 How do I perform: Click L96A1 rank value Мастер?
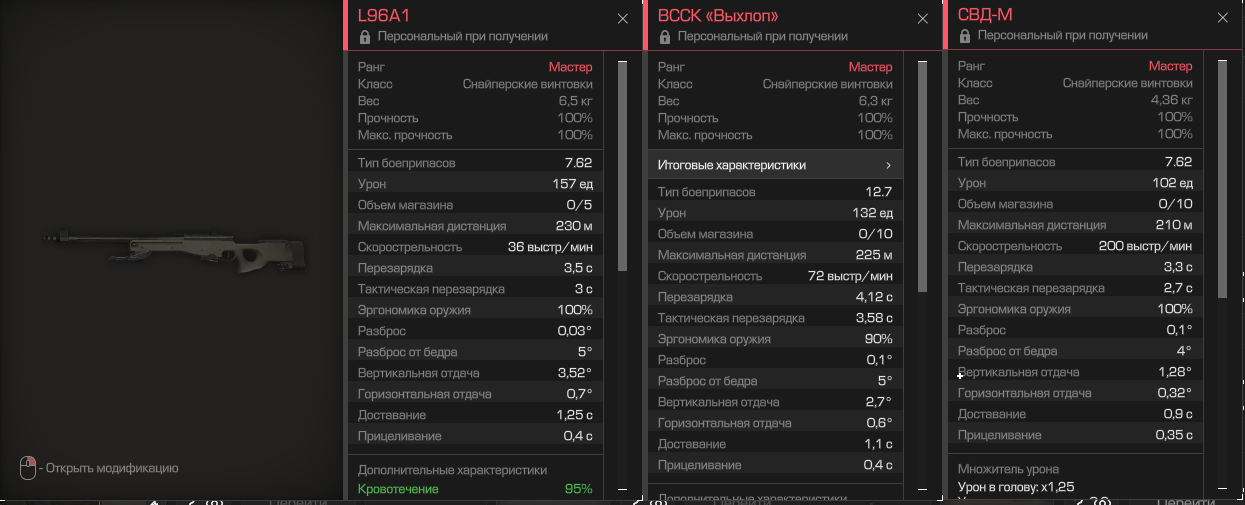(x=570, y=67)
